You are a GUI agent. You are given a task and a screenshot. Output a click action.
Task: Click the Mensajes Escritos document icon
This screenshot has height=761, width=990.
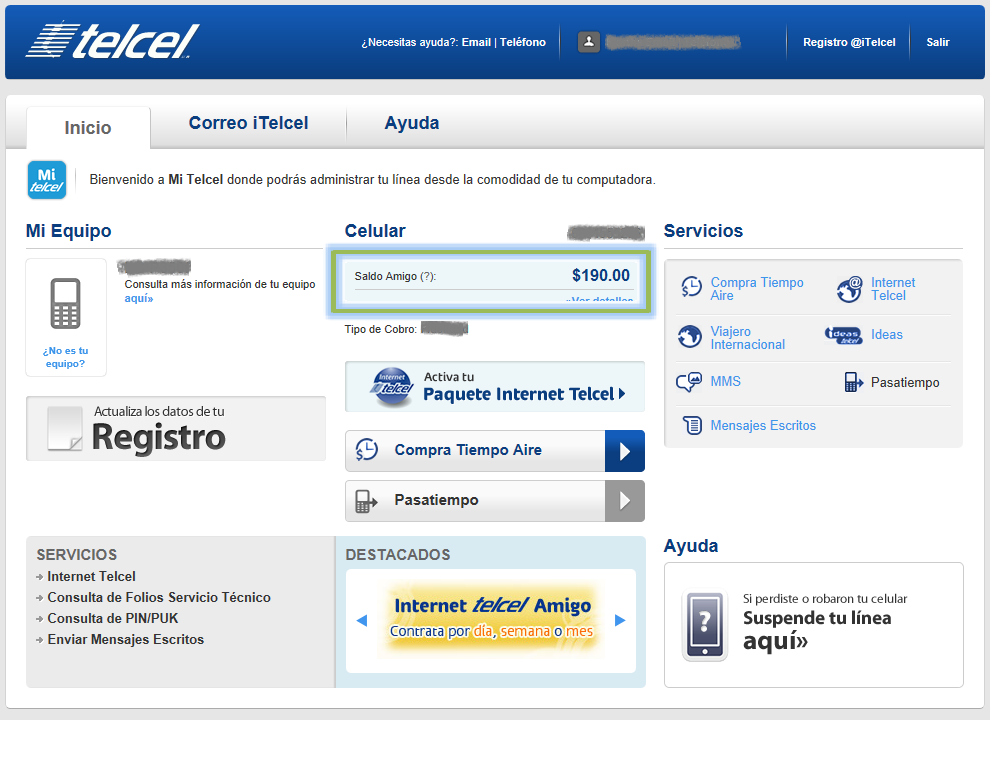692,425
